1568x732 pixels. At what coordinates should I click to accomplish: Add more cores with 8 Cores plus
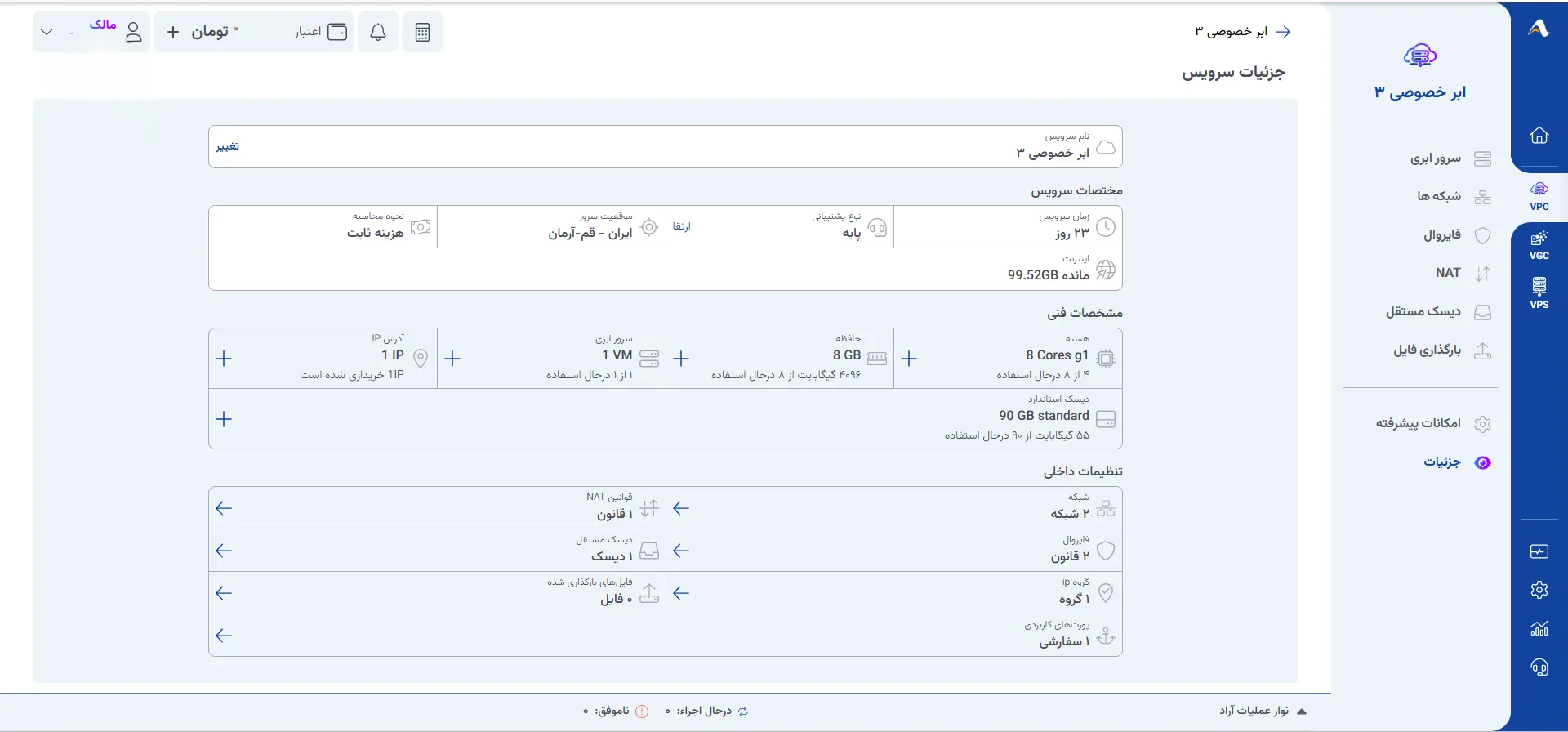click(x=909, y=359)
